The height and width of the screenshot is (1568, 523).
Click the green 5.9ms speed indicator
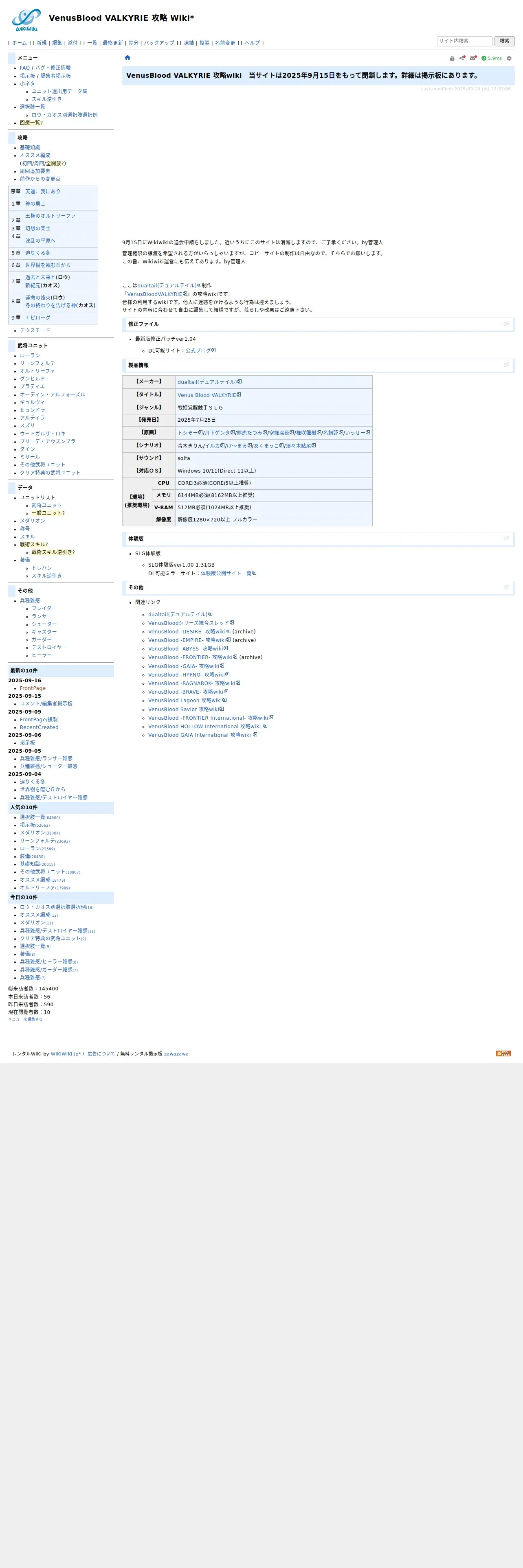pos(491,59)
